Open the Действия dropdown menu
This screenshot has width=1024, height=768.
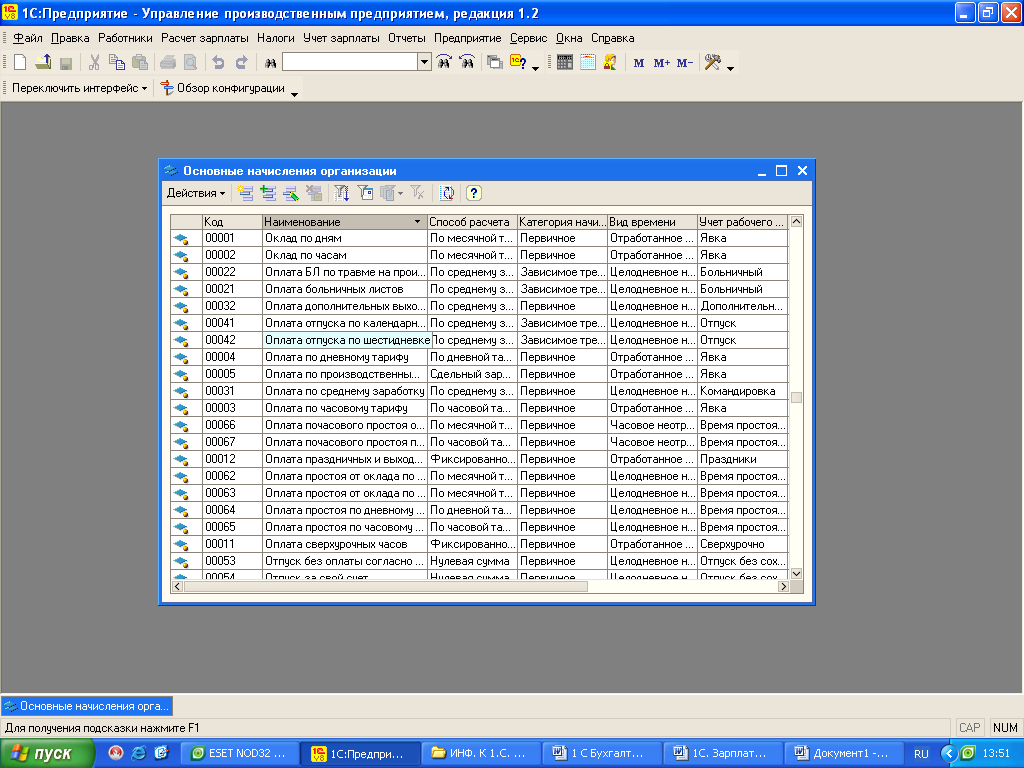pos(195,193)
